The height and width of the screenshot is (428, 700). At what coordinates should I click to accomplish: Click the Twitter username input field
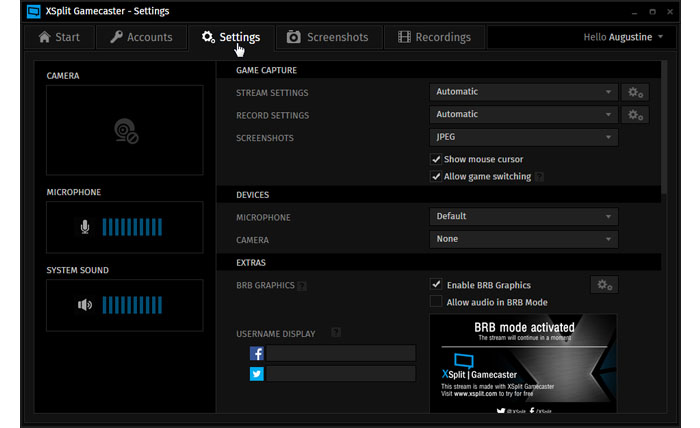341,374
